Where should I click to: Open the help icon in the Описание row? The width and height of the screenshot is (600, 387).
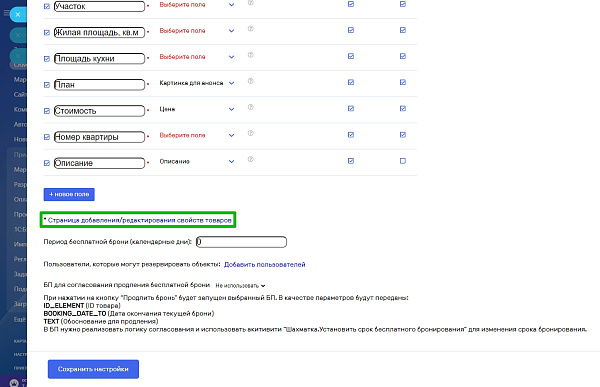251,159
